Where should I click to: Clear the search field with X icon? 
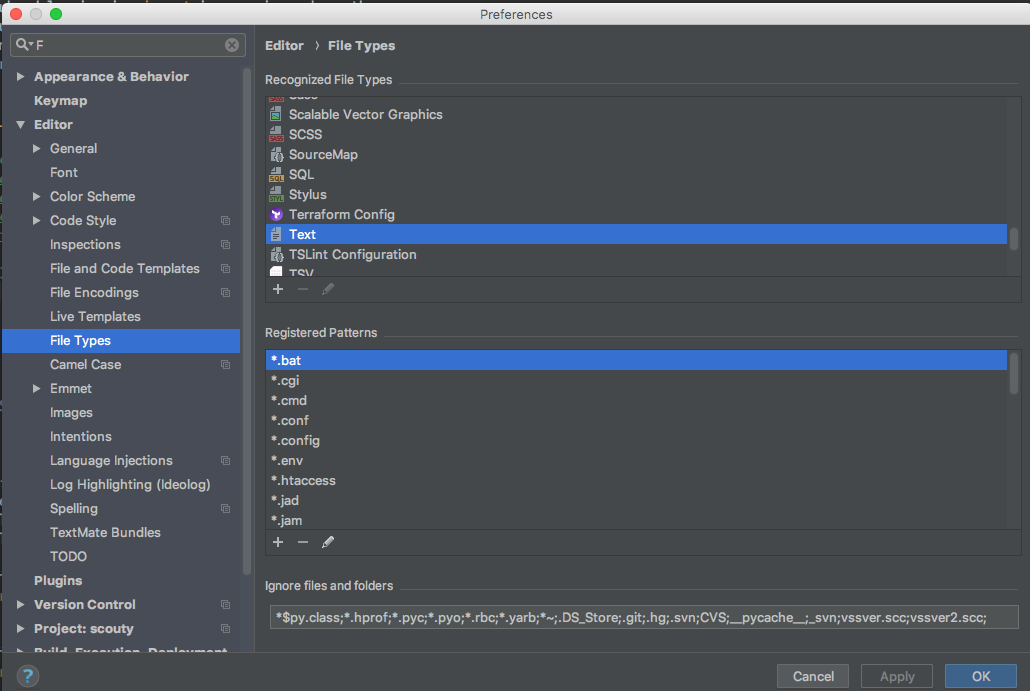[x=232, y=45]
